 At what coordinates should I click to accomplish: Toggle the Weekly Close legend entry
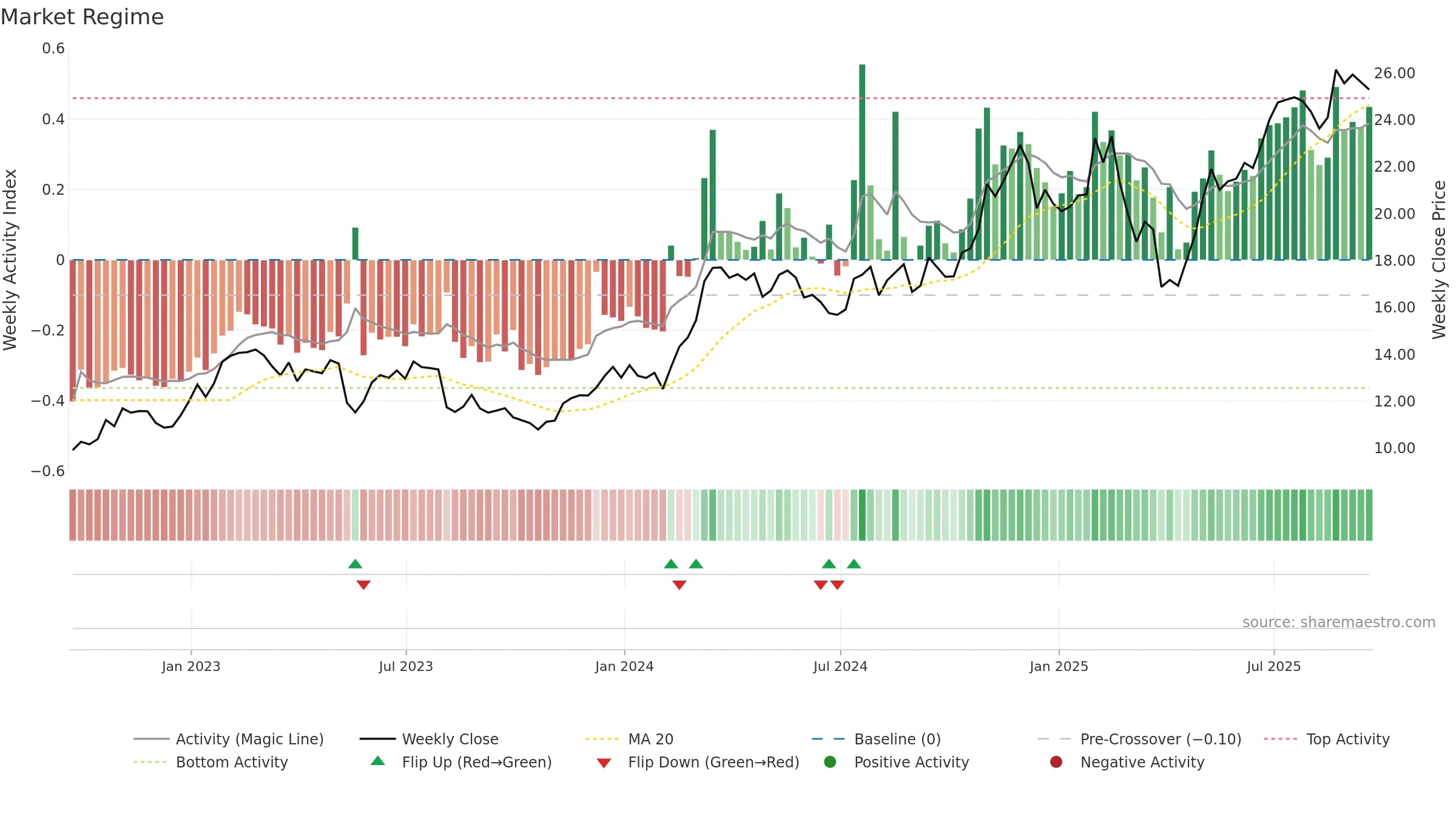point(429,739)
